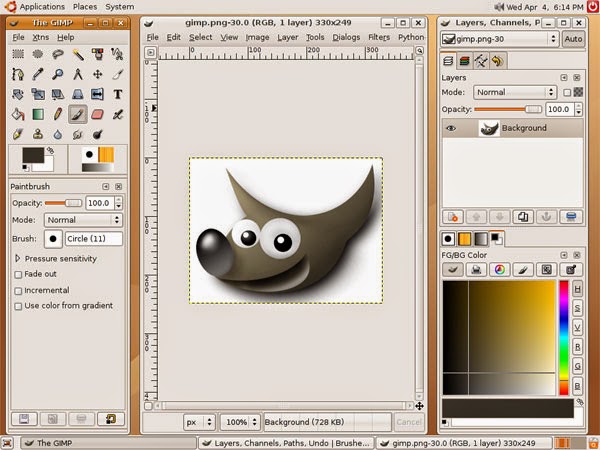
Task: Adjust the Layers Opacity slider
Action: point(508,109)
